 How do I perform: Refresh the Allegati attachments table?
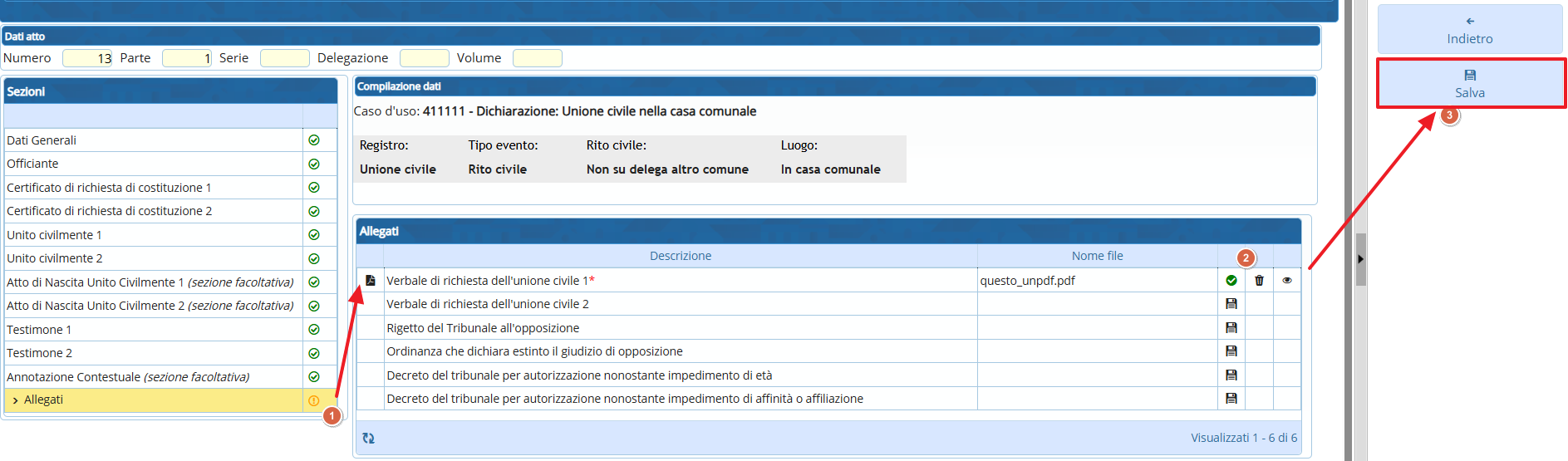click(x=368, y=438)
